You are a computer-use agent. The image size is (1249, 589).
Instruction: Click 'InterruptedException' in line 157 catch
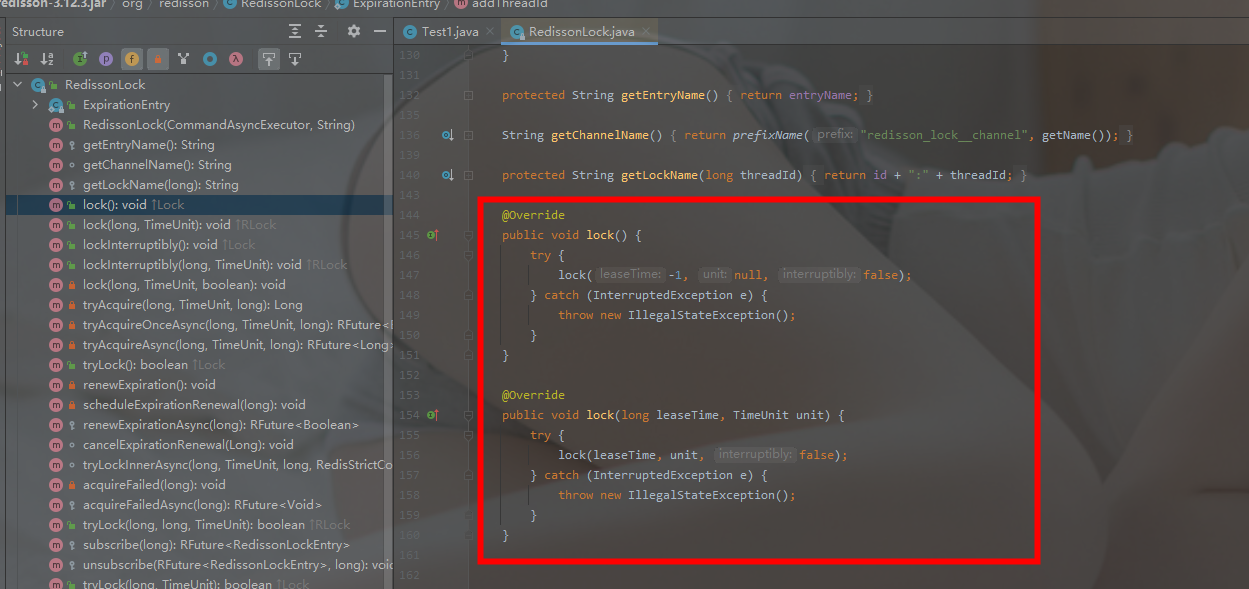(x=662, y=475)
